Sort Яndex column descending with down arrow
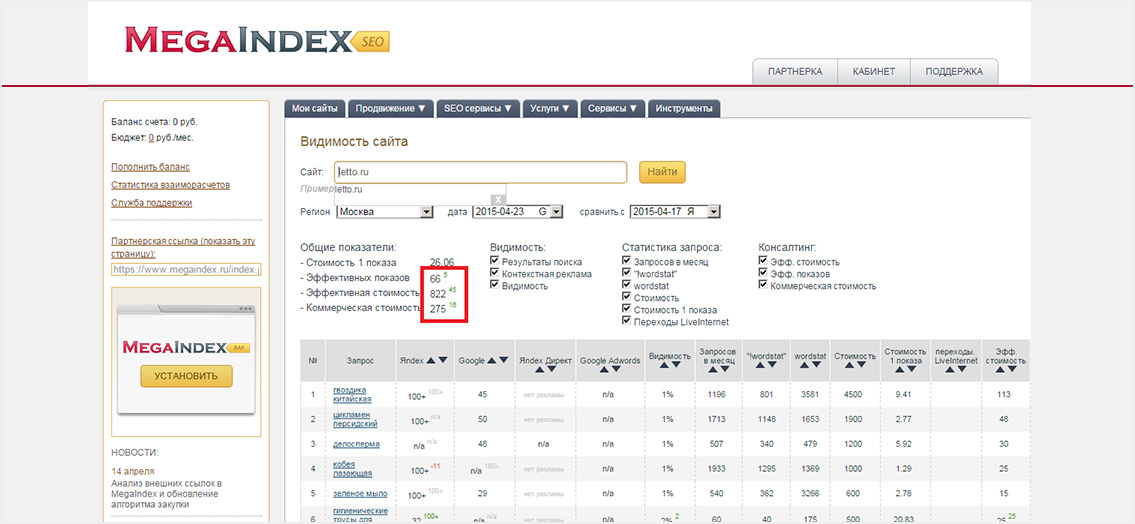 (443, 360)
